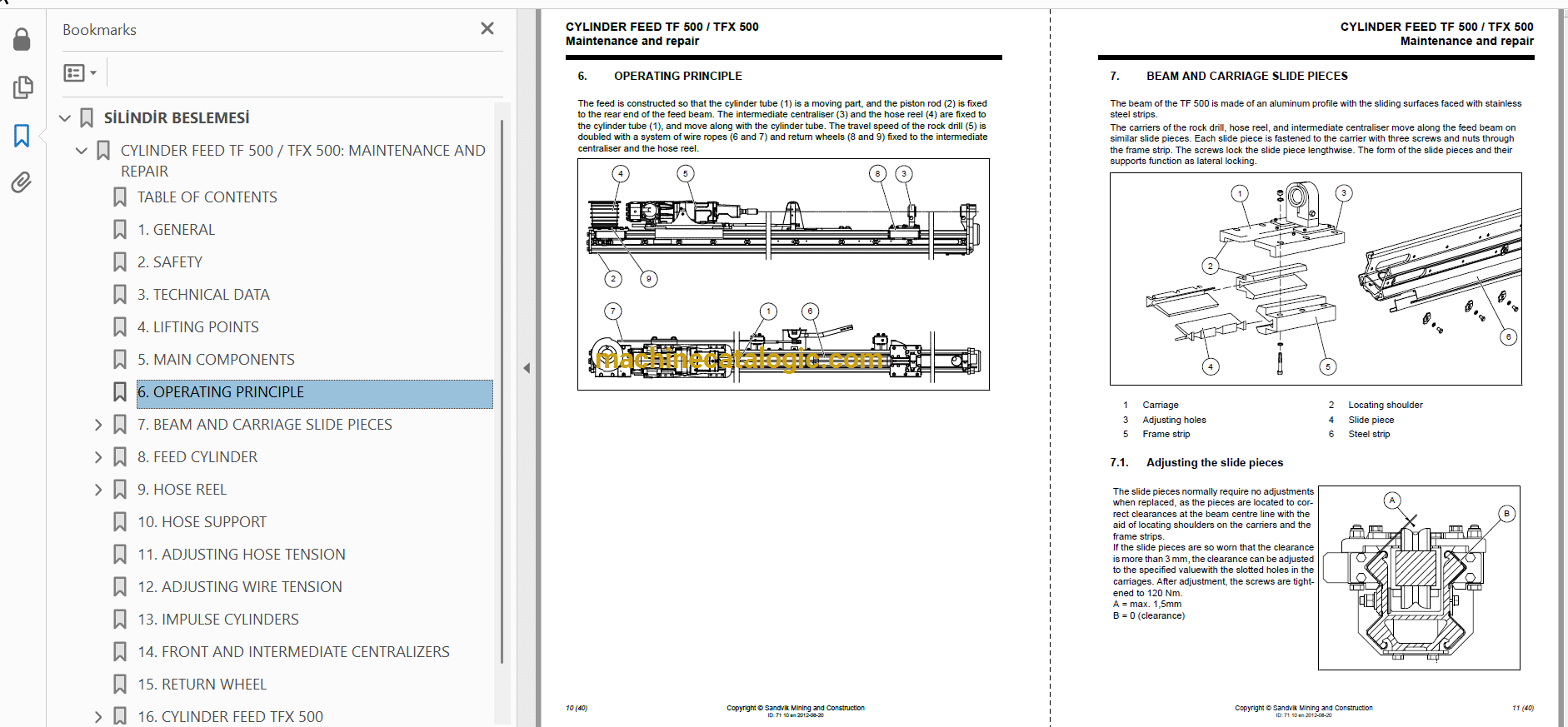This screenshot has height=727, width=1568.
Task: Open the page thumbnails panel icon
Action: pos(22,87)
